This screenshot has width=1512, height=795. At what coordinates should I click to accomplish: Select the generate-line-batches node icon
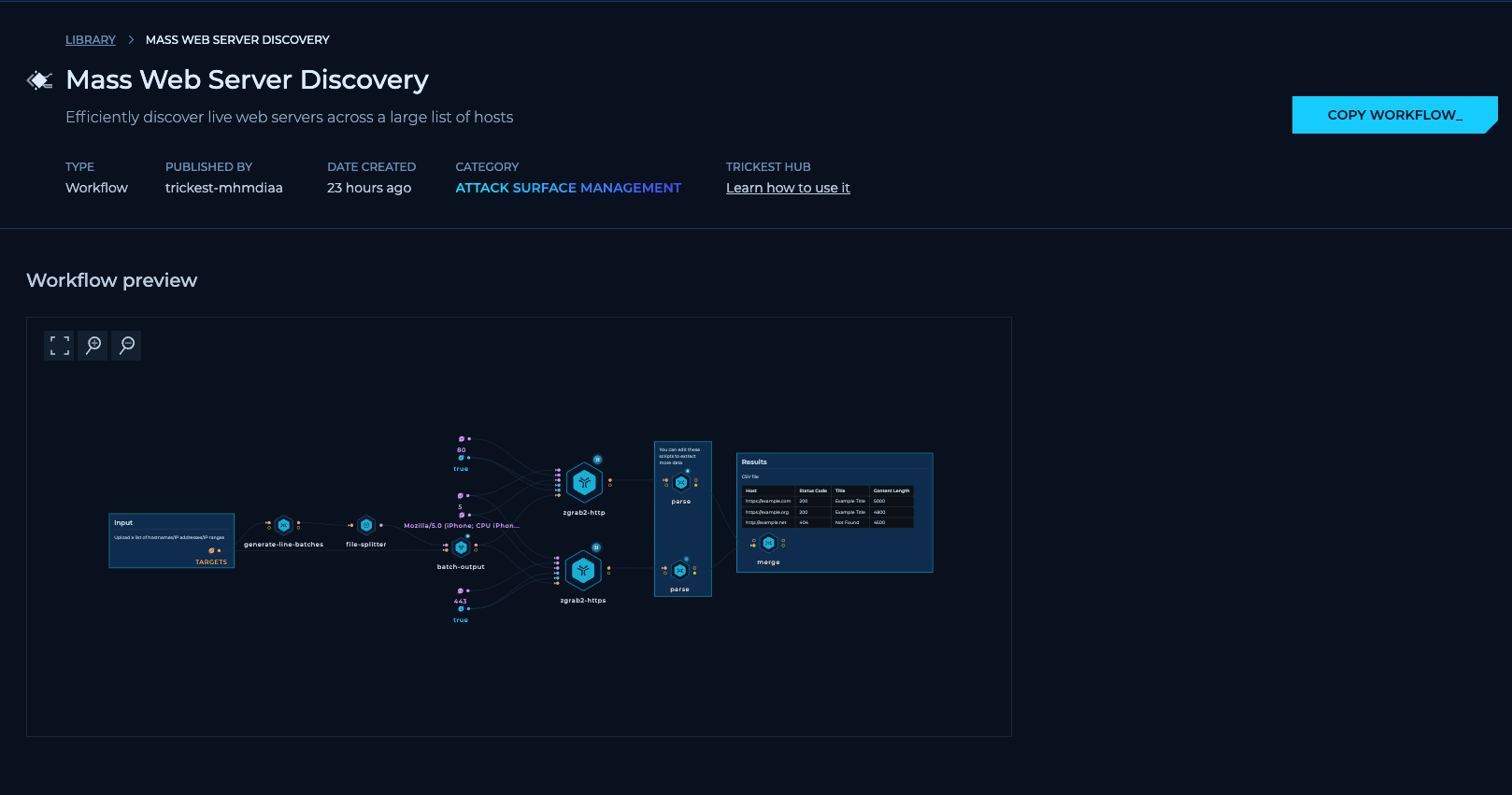[x=284, y=525]
